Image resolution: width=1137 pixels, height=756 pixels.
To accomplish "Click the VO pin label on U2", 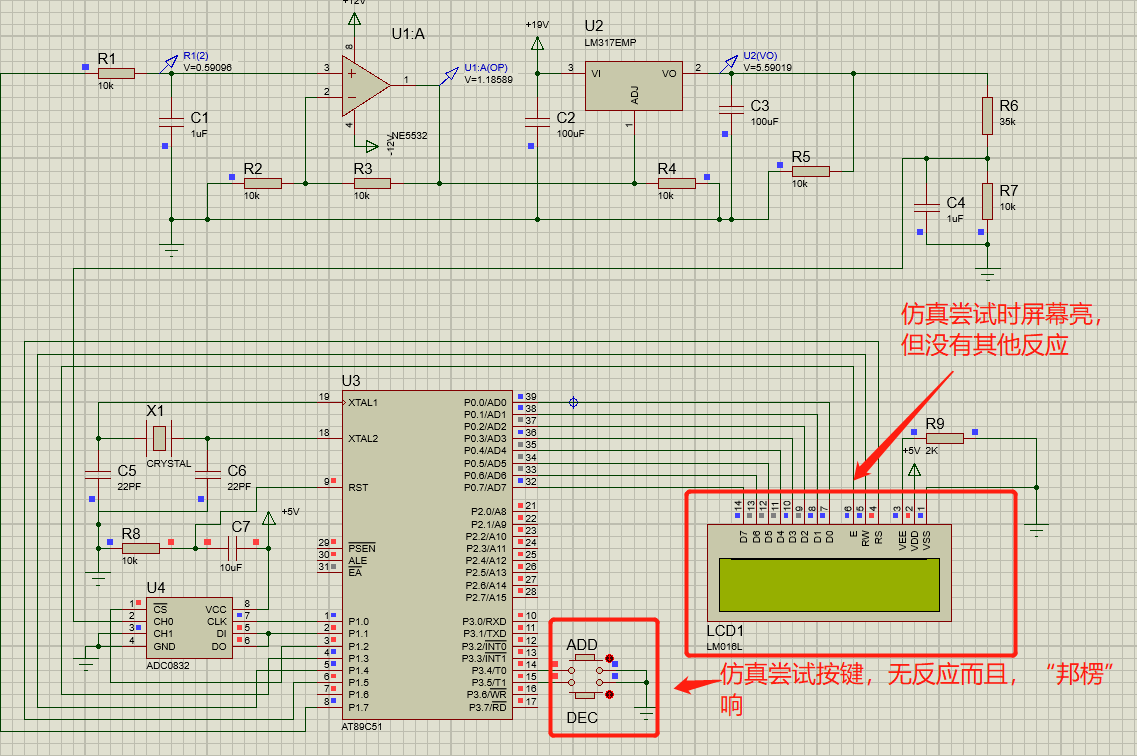I will (669, 73).
